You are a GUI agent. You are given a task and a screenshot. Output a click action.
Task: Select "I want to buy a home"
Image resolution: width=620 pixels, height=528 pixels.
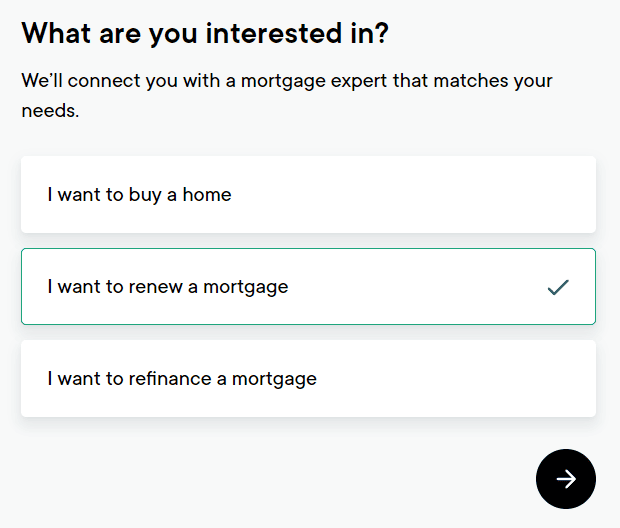[308, 195]
